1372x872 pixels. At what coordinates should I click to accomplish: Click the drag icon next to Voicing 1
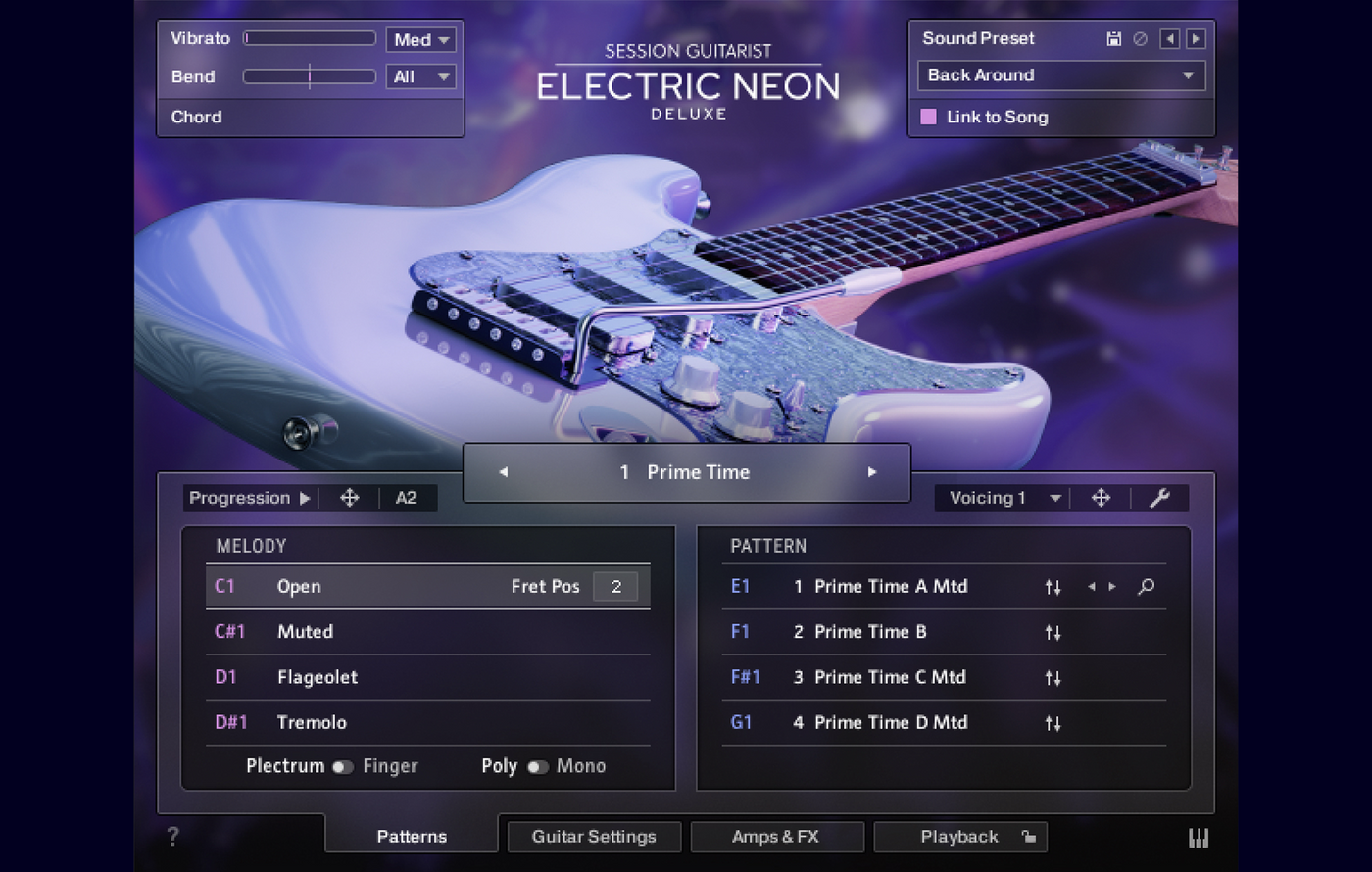(x=1101, y=498)
